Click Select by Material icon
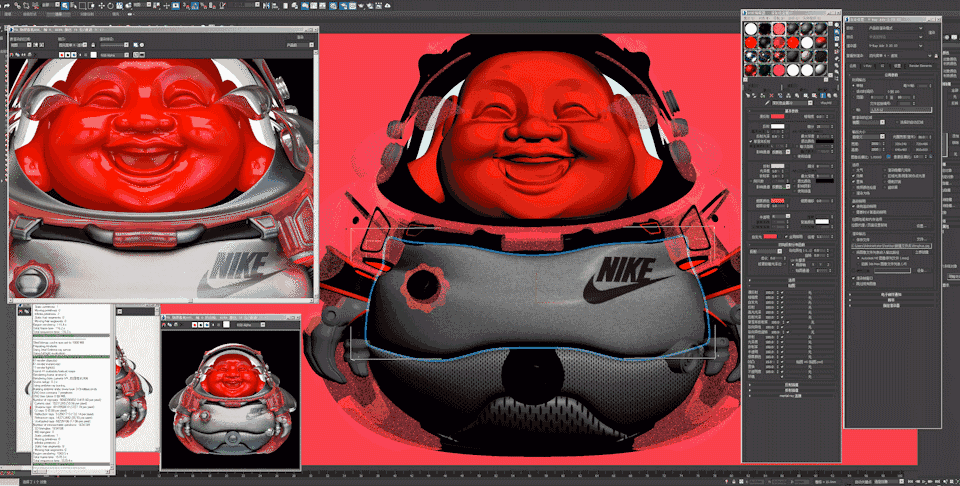 837,72
